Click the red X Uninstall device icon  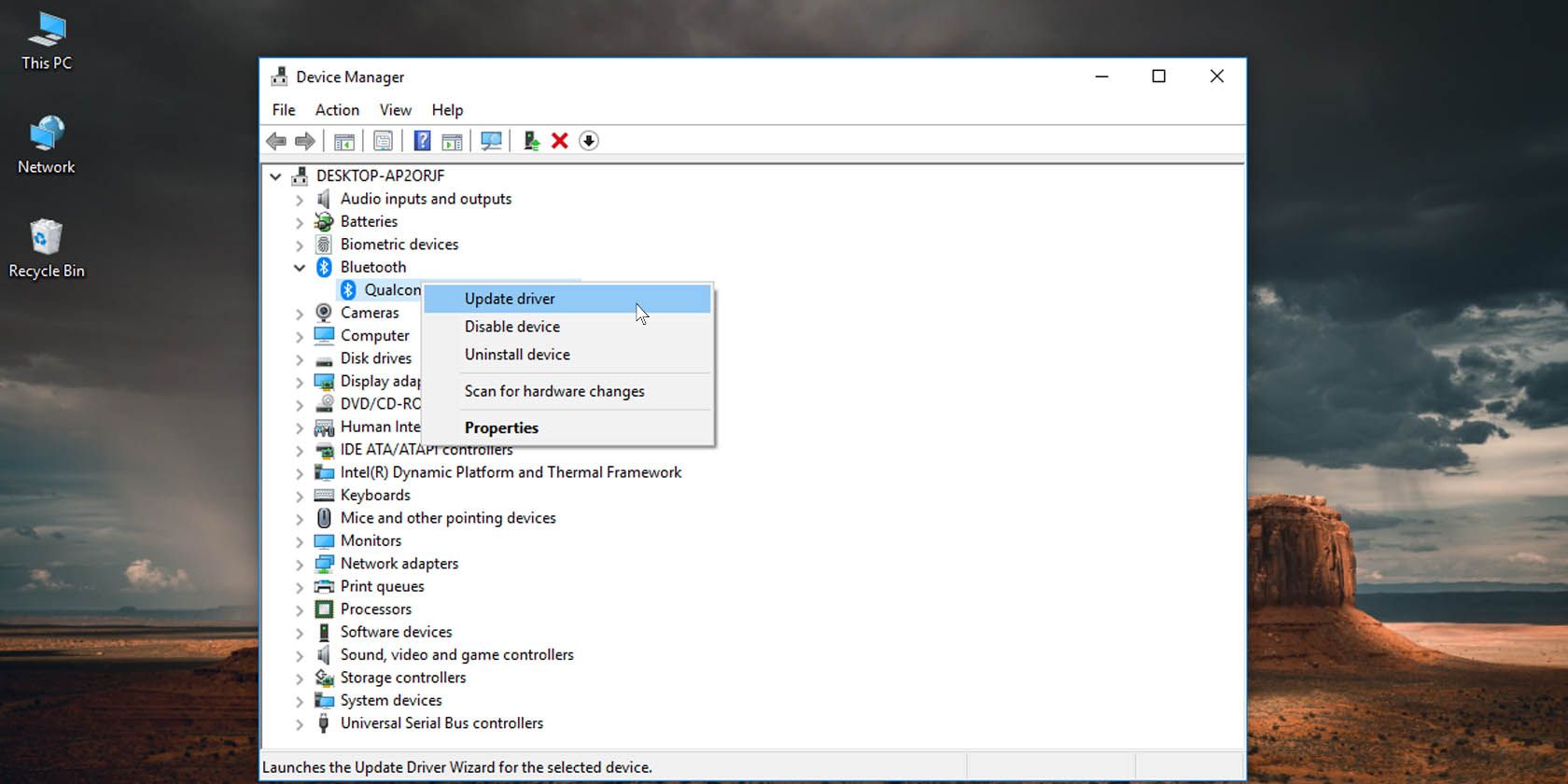560,141
